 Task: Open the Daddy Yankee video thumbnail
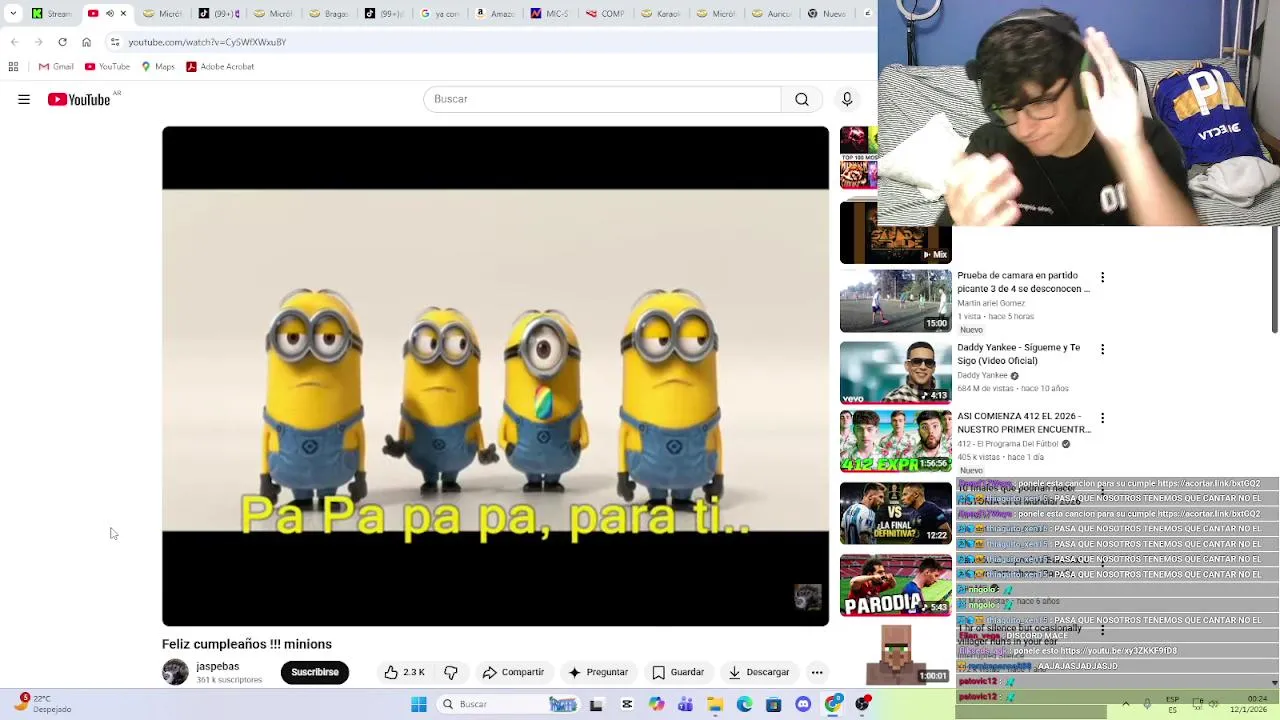click(x=896, y=372)
